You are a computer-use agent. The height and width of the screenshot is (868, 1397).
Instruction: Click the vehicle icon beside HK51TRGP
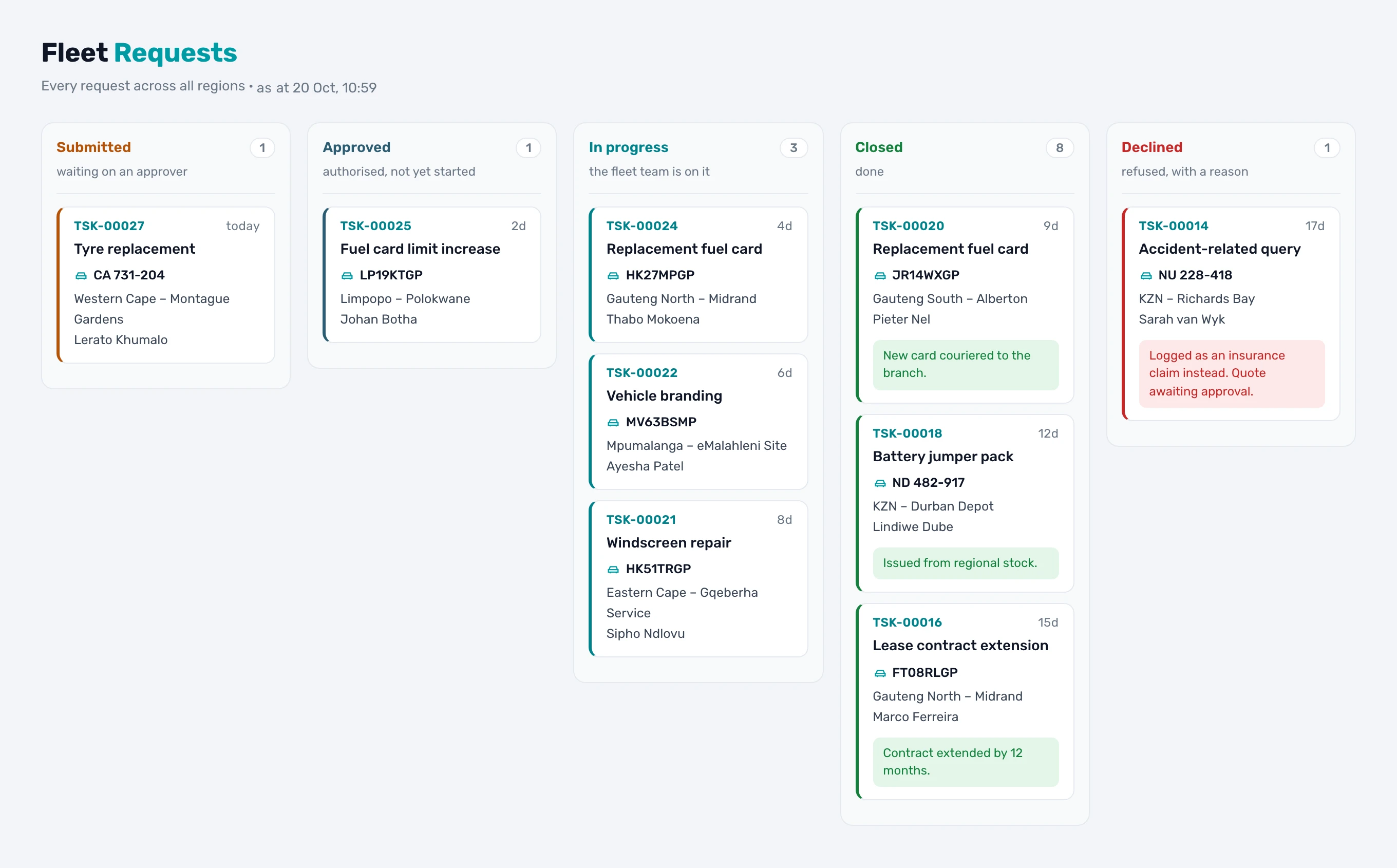(613, 570)
